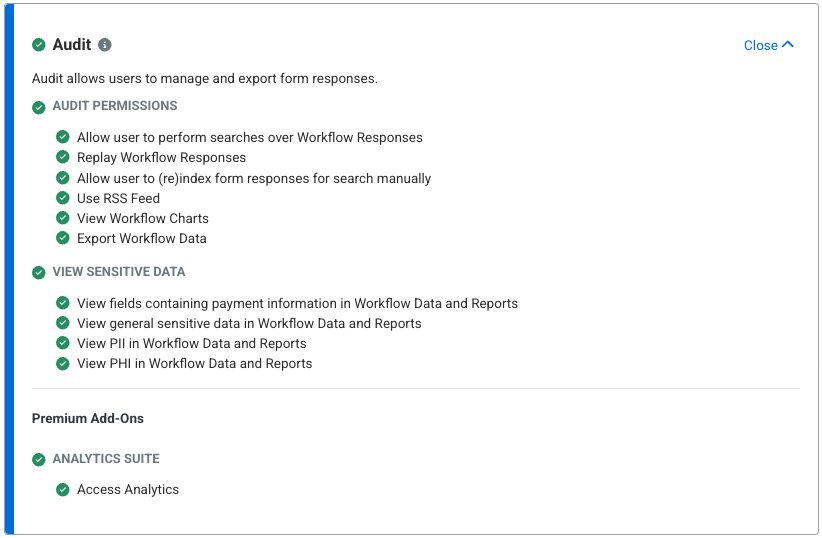
Task: Select the AUDIT PERMISSIONS section label
Action: pyautogui.click(x=115, y=106)
